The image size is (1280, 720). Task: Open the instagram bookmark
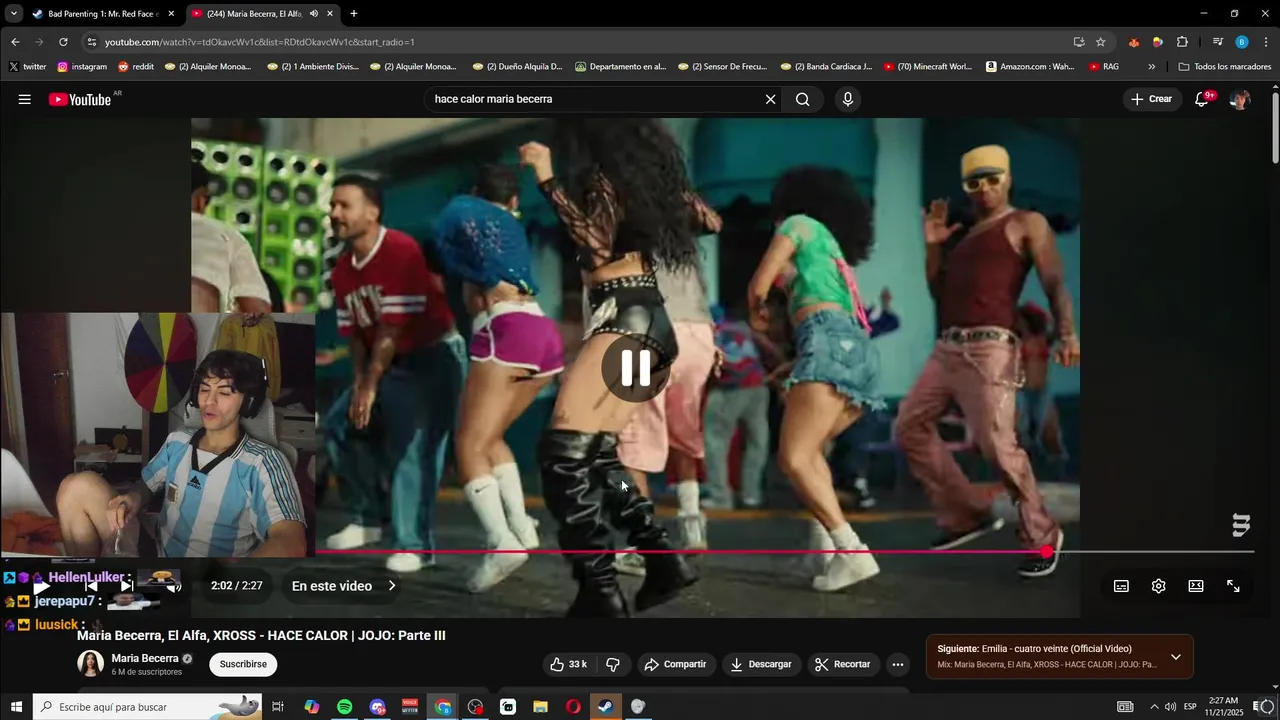[x=82, y=67]
